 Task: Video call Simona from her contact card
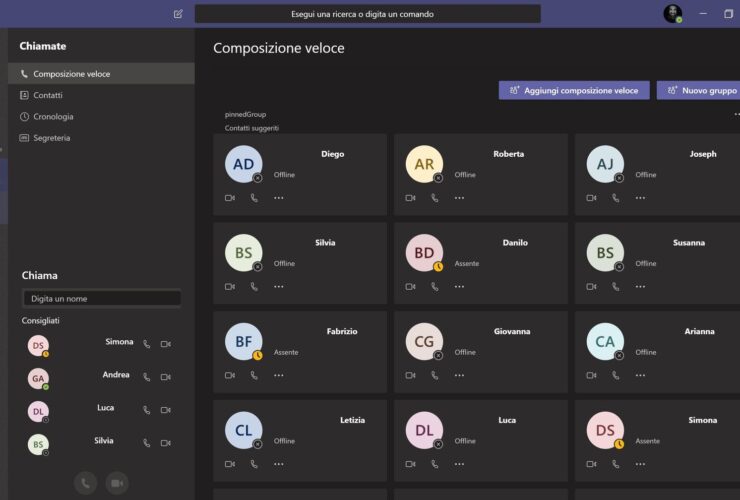pyautogui.click(x=591, y=464)
